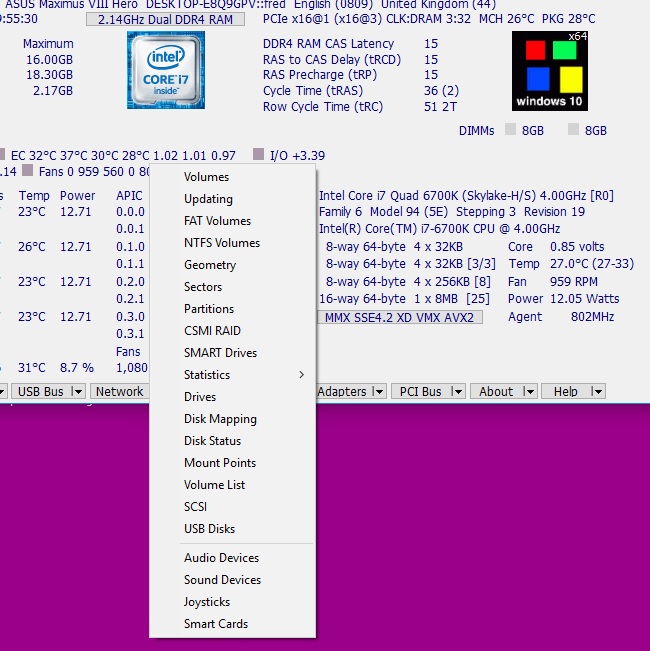Click the 18.30GB memory value

(49, 75)
